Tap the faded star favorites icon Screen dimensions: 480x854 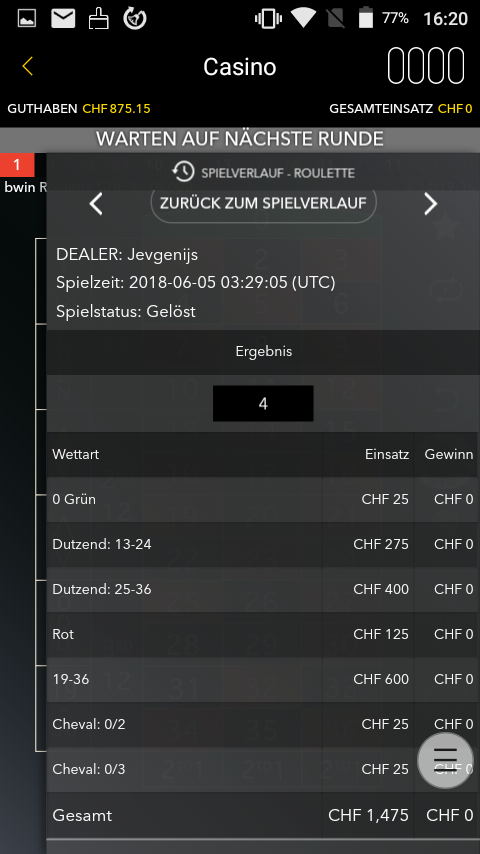(x=446, y=227)
